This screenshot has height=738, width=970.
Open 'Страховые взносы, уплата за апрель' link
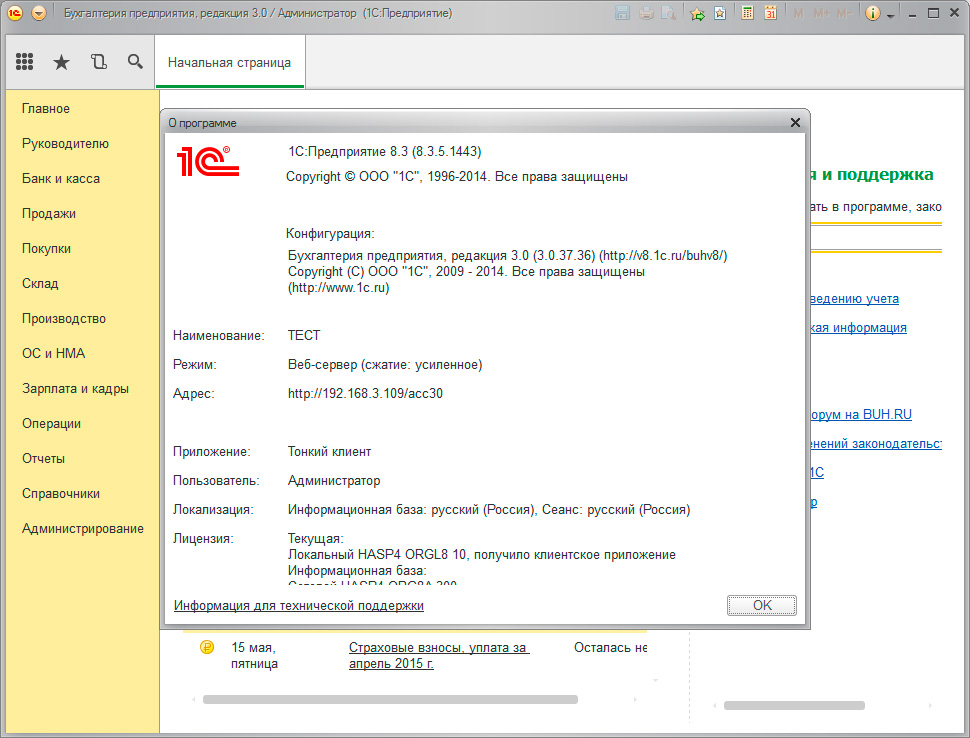438,655
